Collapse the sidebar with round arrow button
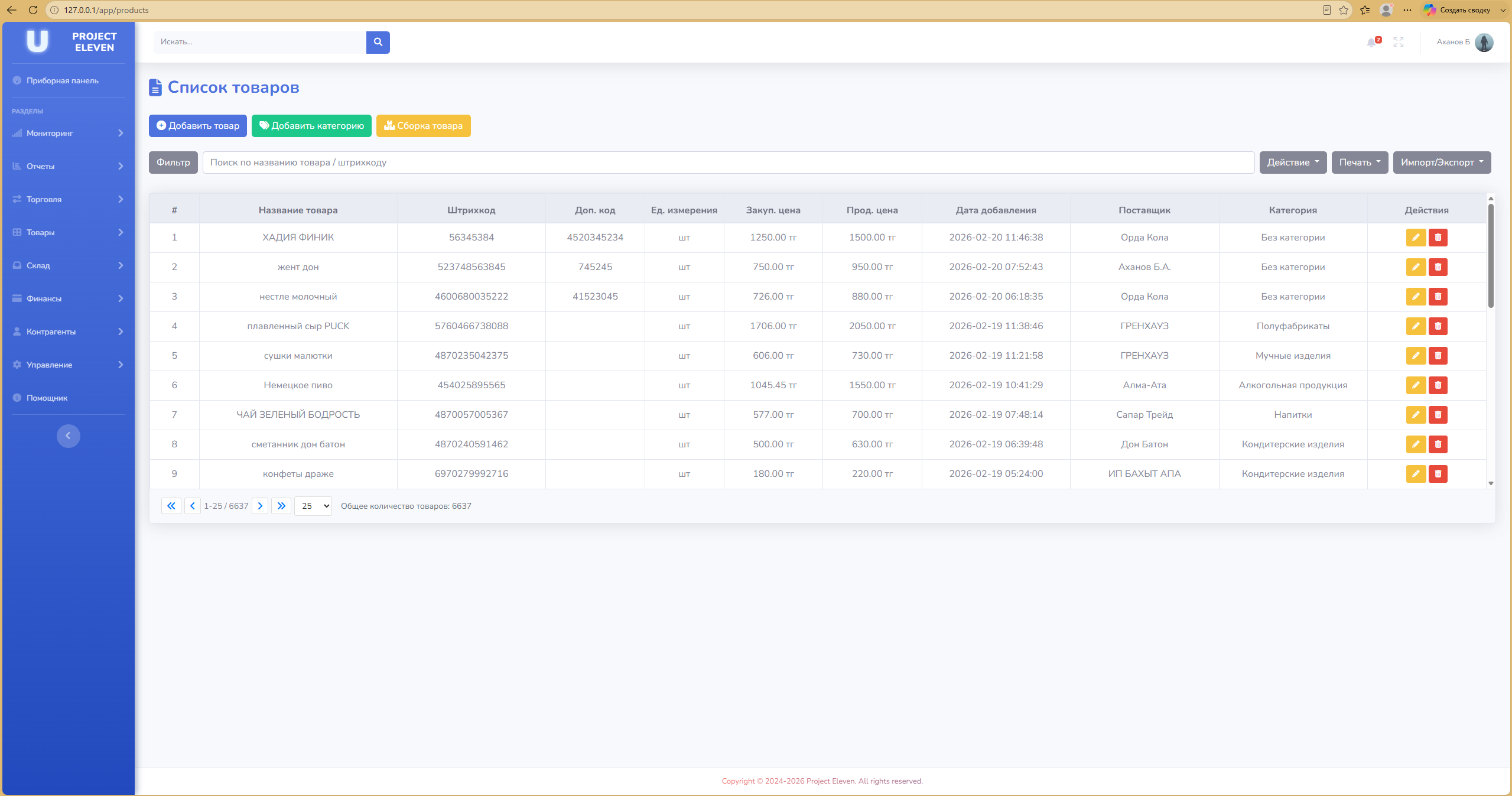1512x796 pixels. click(68, 436)
